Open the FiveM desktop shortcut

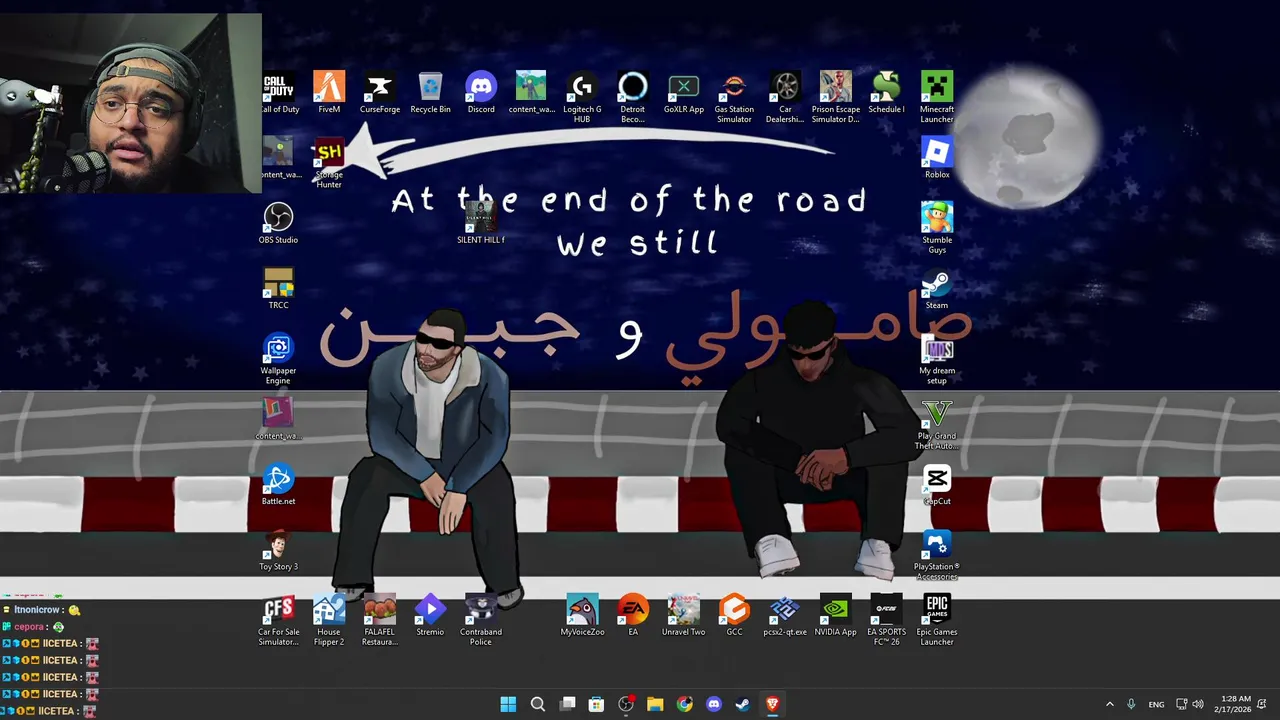point(329,92)
